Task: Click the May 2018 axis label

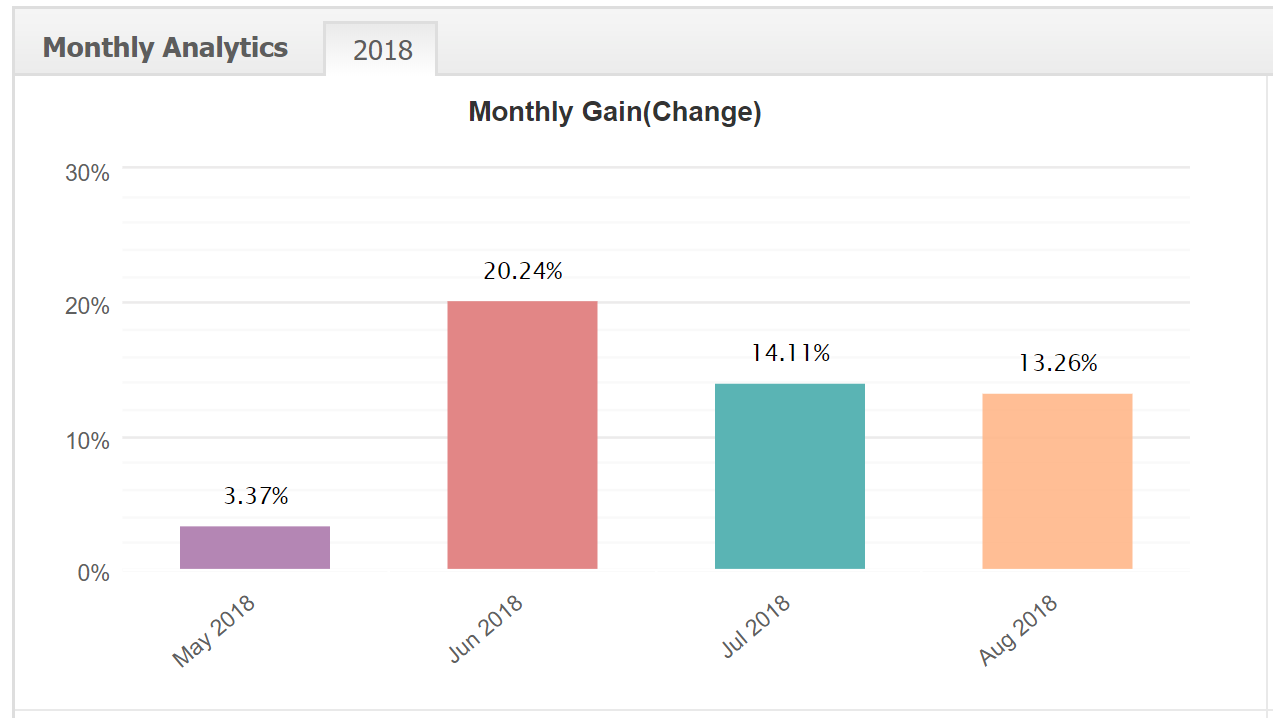Action: coord(214,631)
